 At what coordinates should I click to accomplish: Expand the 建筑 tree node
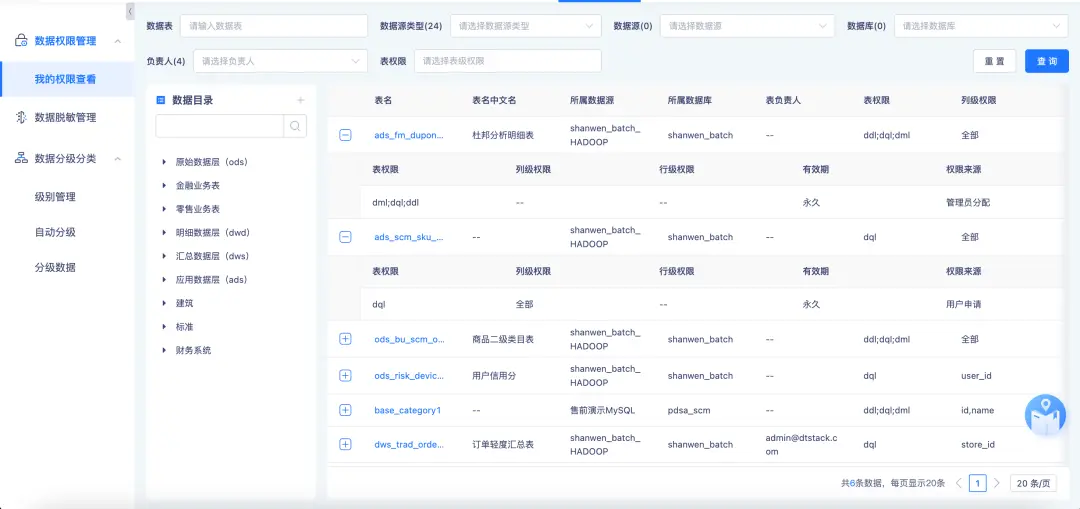(164, 303)
